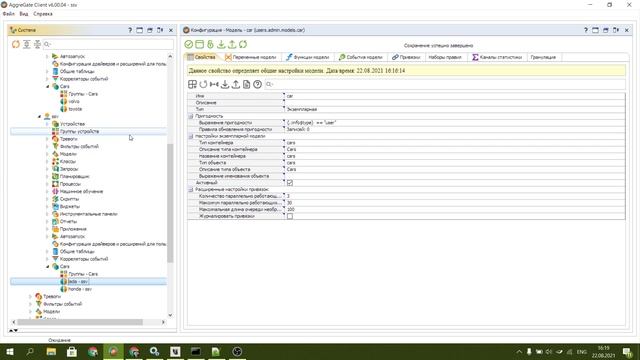The image size is (640, 360).
Task: Click the document copy icon in properties toolbar
Action: (247, 84)
